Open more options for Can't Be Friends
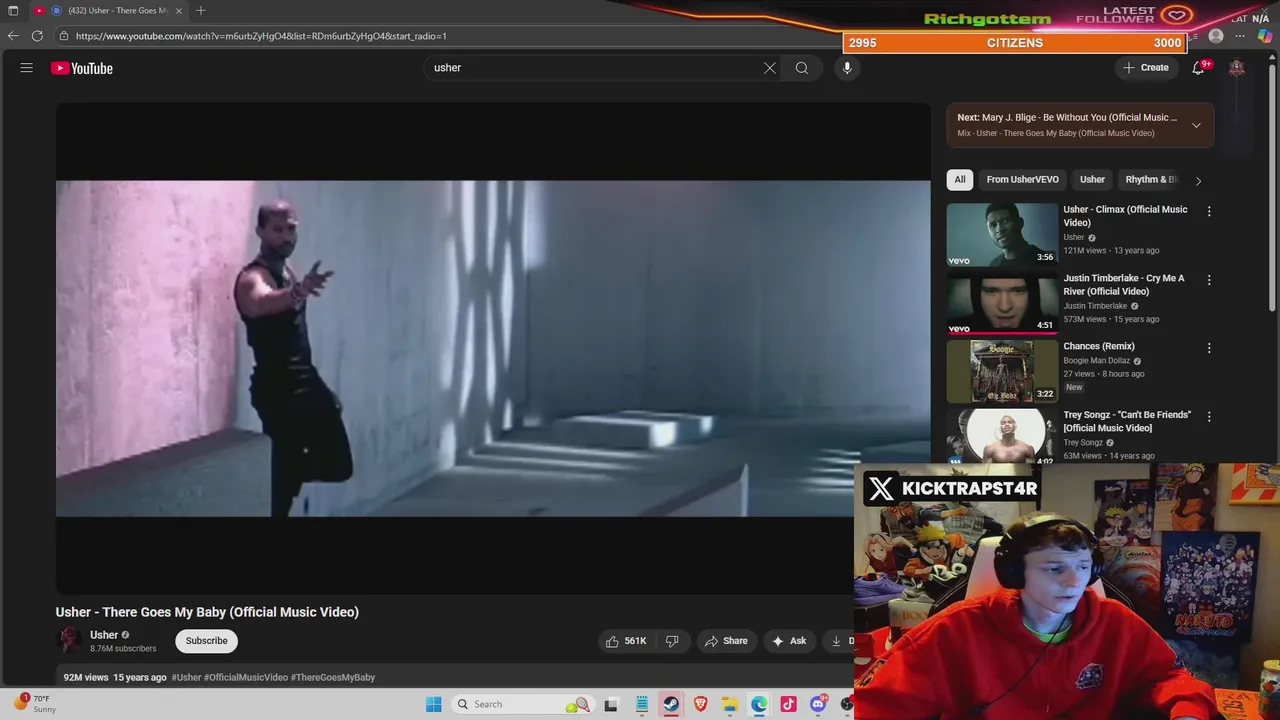Viewport: 1280px width, 720px height. point(1209,416)
